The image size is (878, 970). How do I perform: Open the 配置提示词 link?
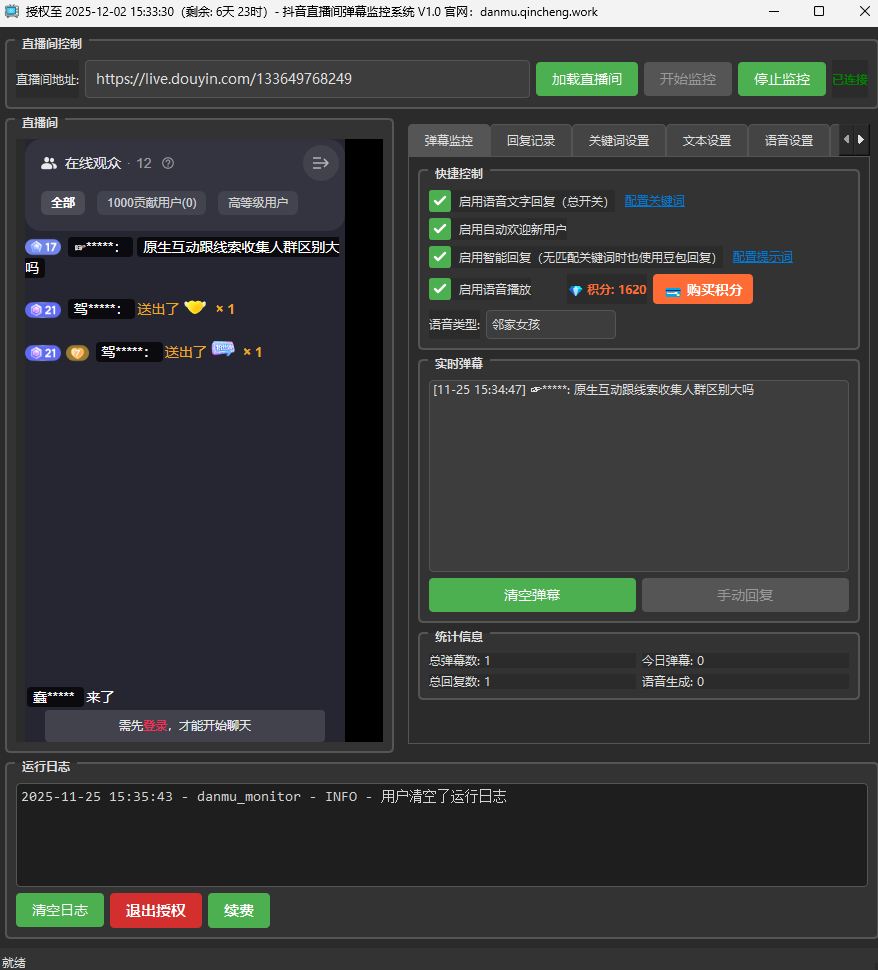(762, 256)
